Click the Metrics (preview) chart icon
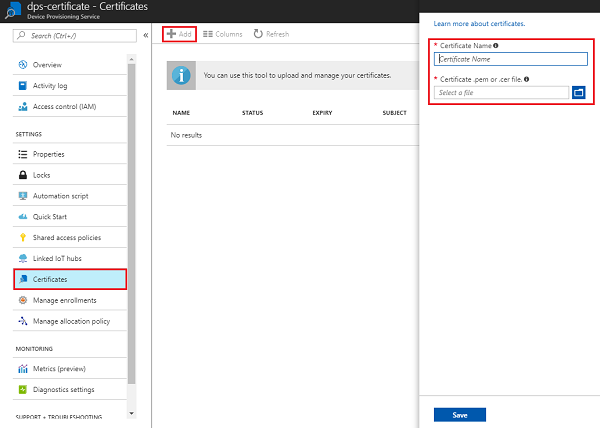The width and height of the screenshot is (600, 428). tap(22, 369)
